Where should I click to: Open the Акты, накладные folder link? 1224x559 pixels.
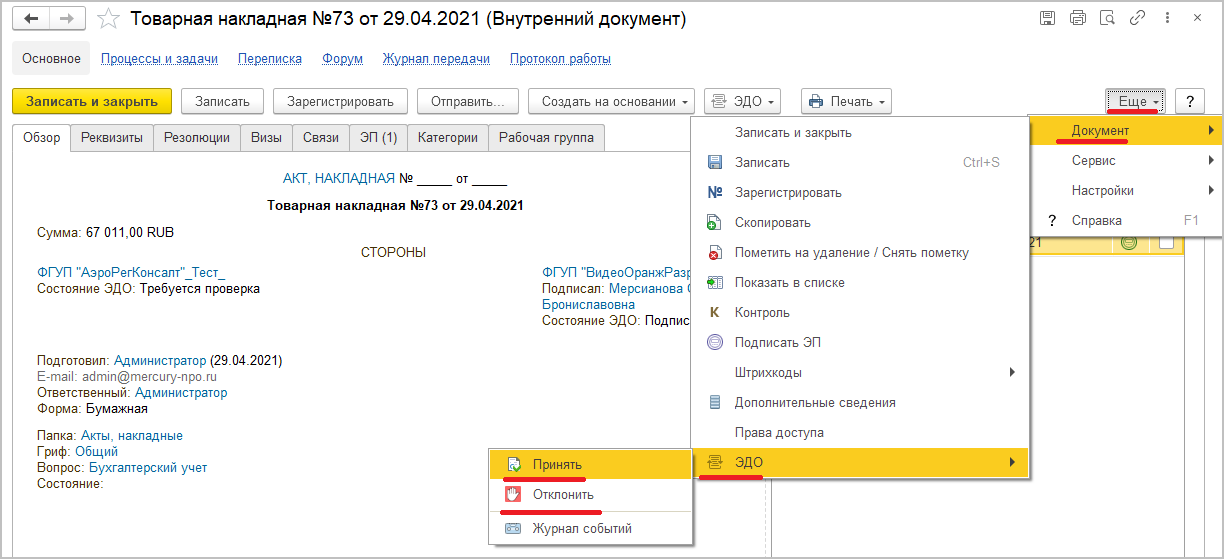point(132,436)
